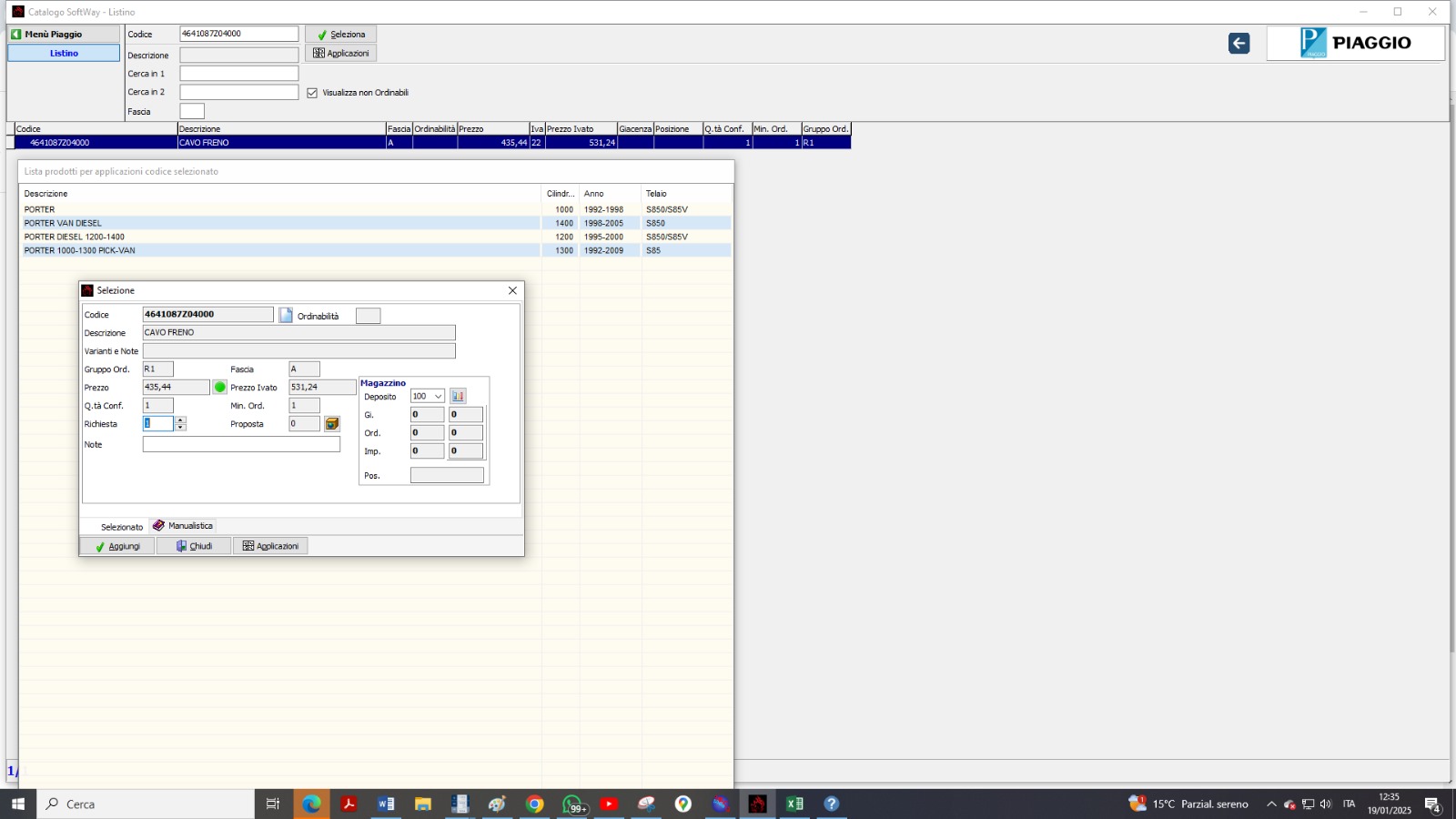
Task: Open Microsoft Edge from the taskbar
Action: tap(311, 804)
